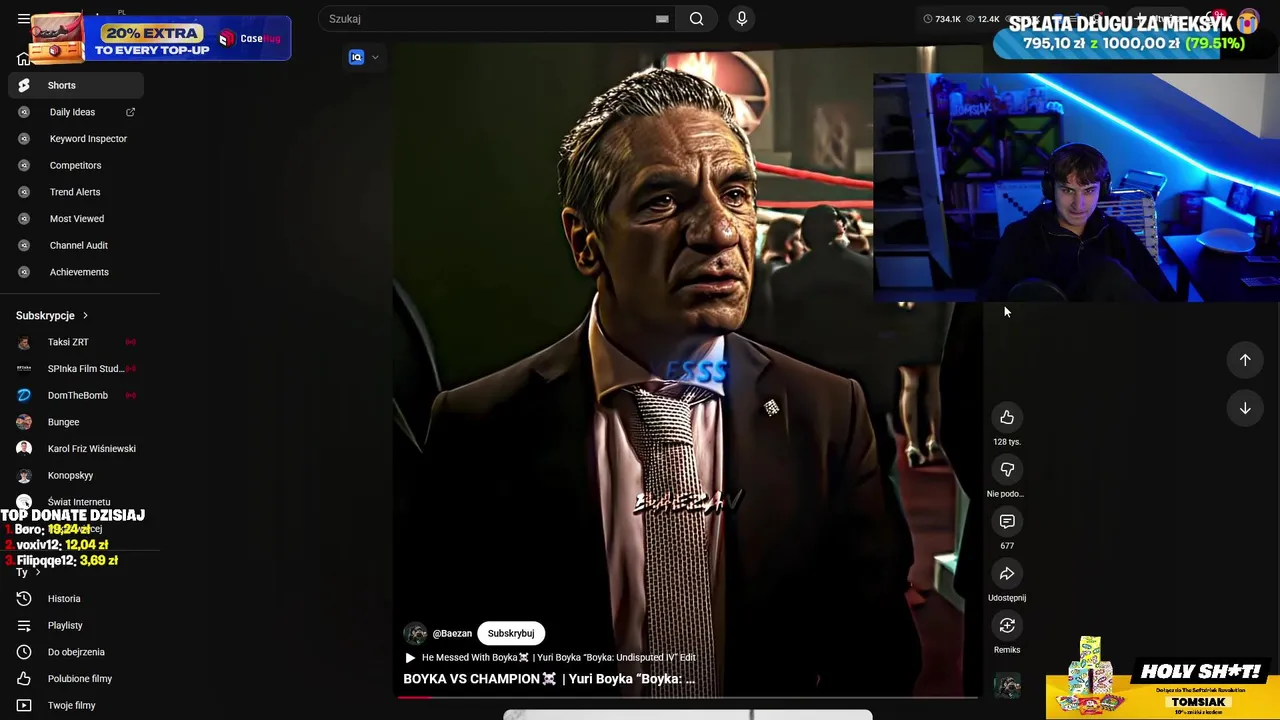Open the @Baezan channel name
The width and height of the screenshot is (1280, 720).
[x=452, y=633]
